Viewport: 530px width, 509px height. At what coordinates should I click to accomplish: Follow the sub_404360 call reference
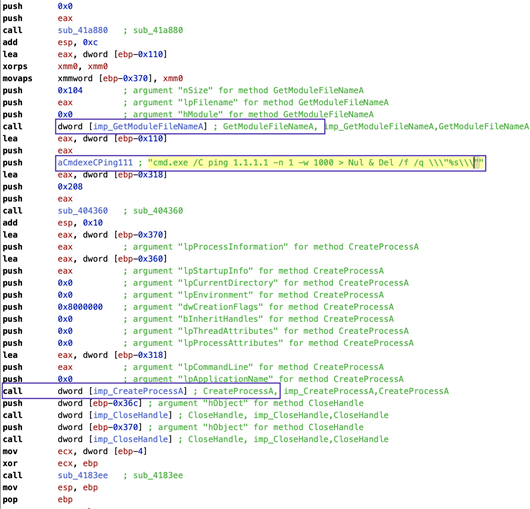82,211
